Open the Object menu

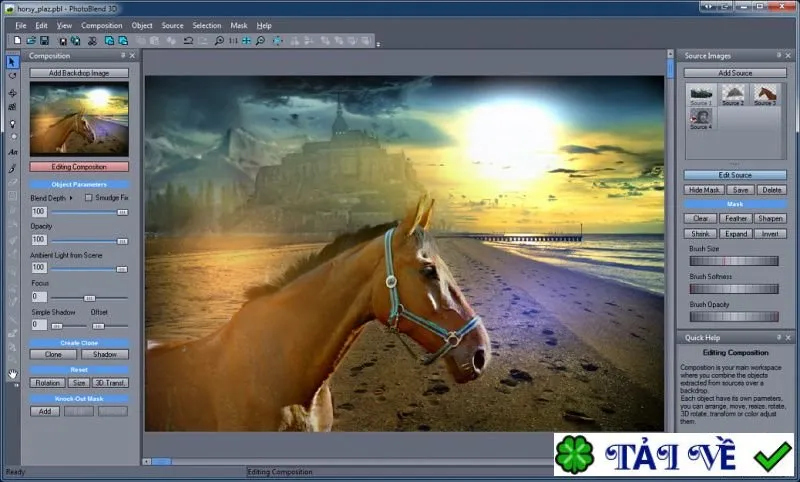(142, 26)
